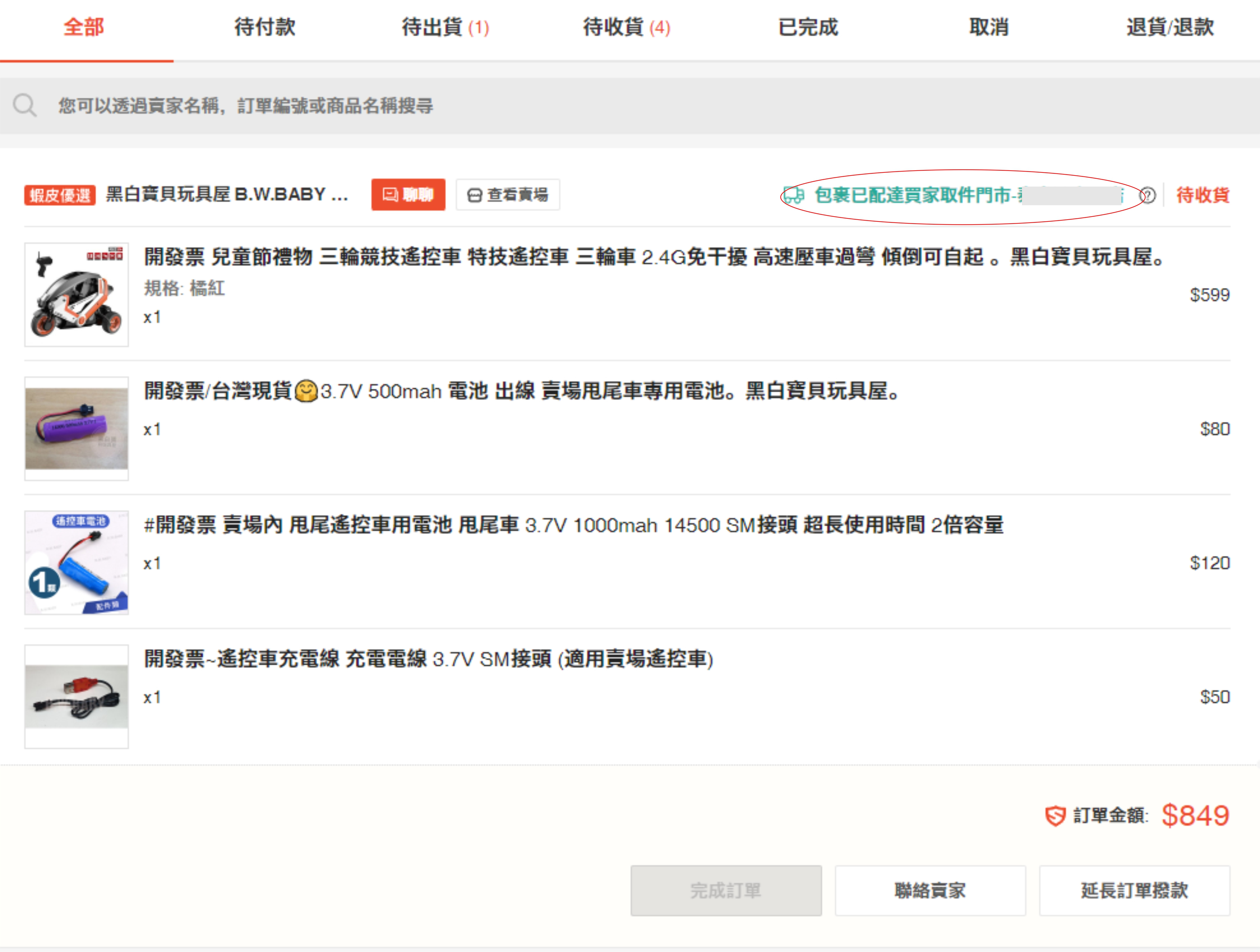The width and height of the screenshot is (1260, 952).
Task: Click the Shopee guarantee shield icon
Action: click(1055, 816)
